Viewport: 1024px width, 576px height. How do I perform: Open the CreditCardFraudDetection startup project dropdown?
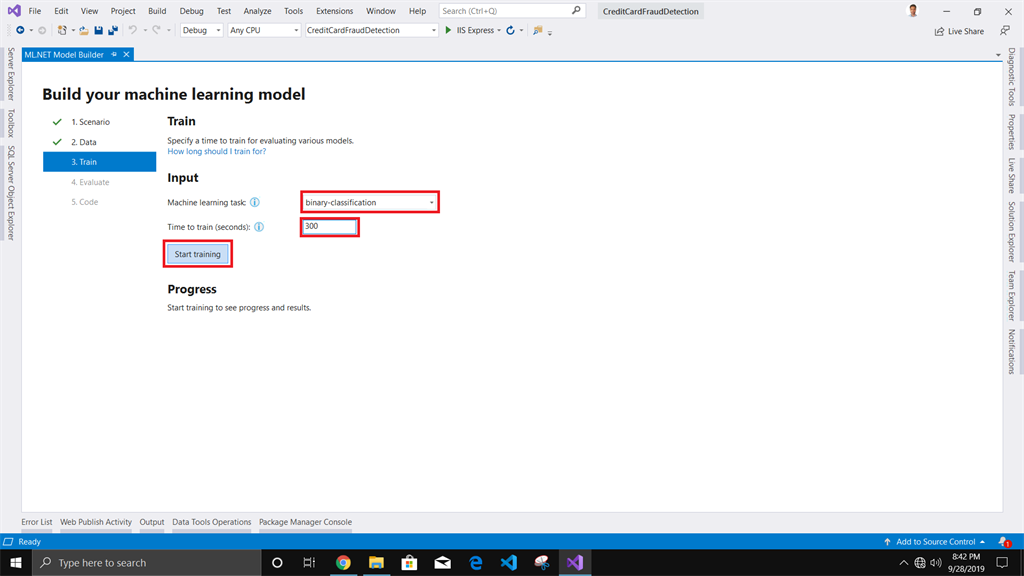[371, 30]
